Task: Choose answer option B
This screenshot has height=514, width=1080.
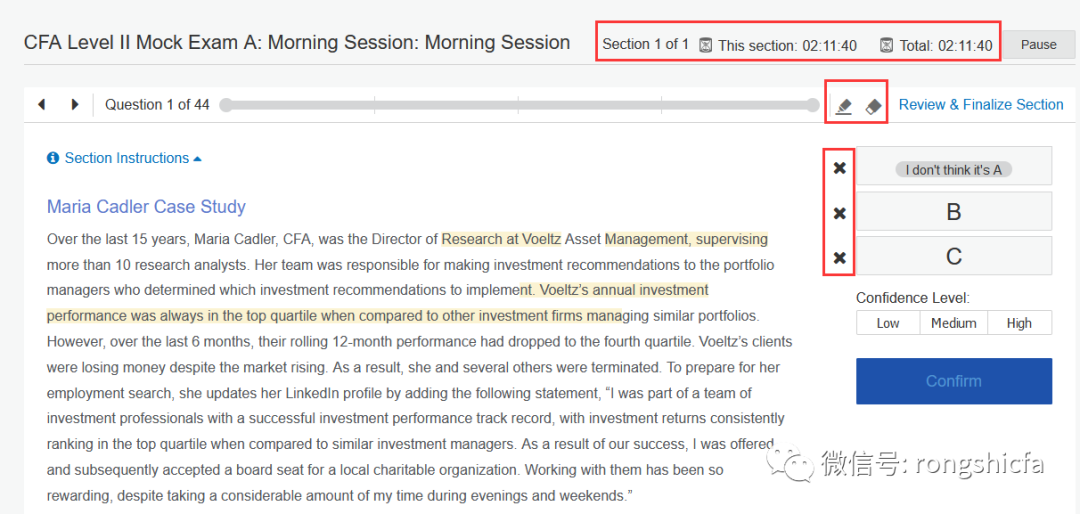Action: pyautogui.click(x=953, y=212)
